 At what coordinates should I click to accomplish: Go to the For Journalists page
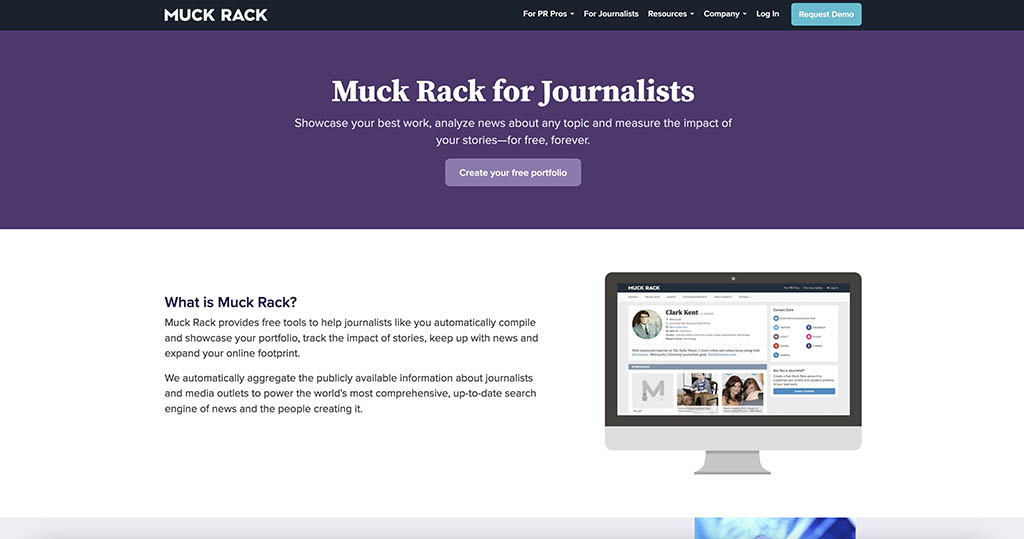click(611, 14)
